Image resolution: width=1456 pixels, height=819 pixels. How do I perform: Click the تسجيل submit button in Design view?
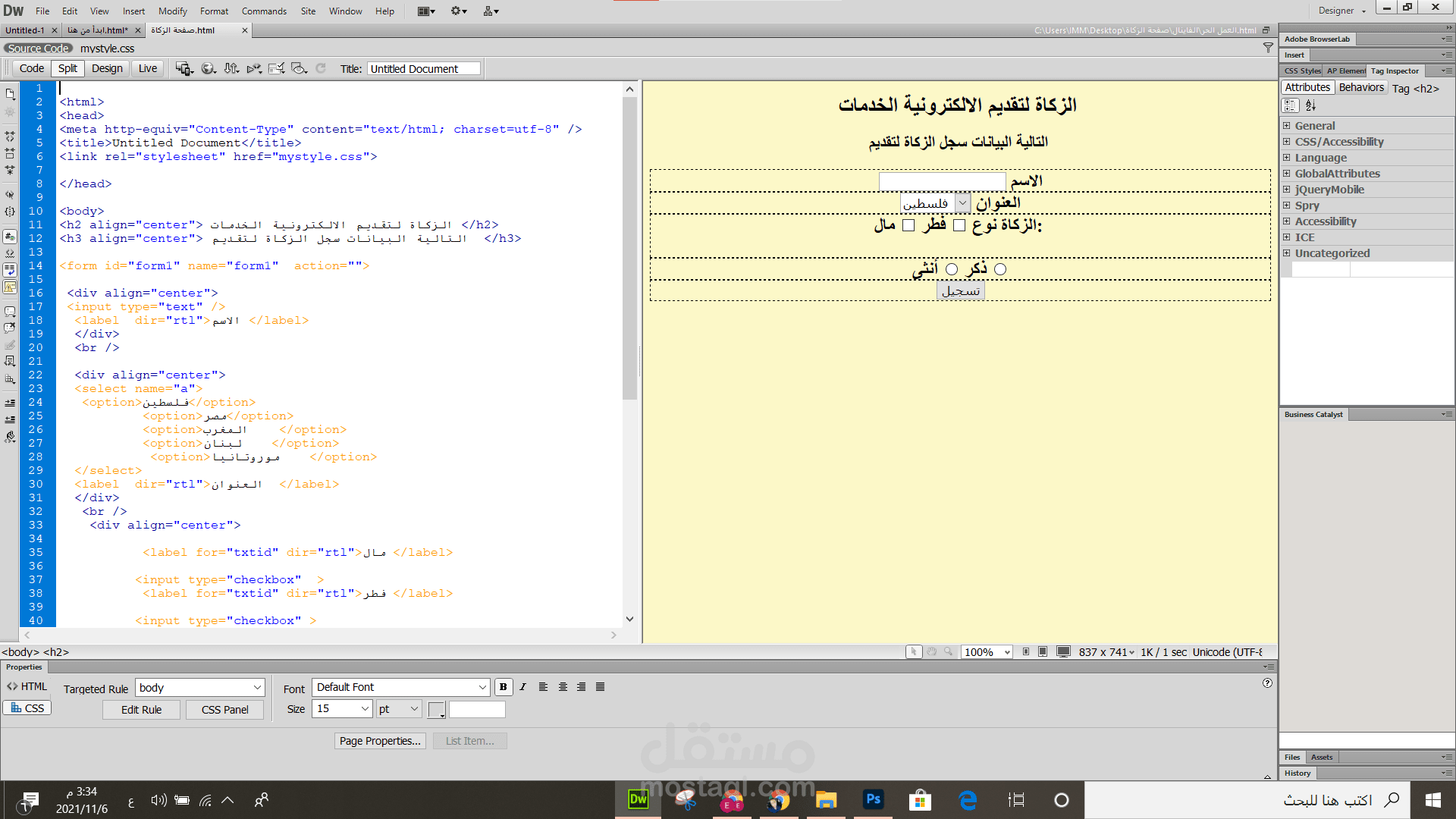coord(960,290)
